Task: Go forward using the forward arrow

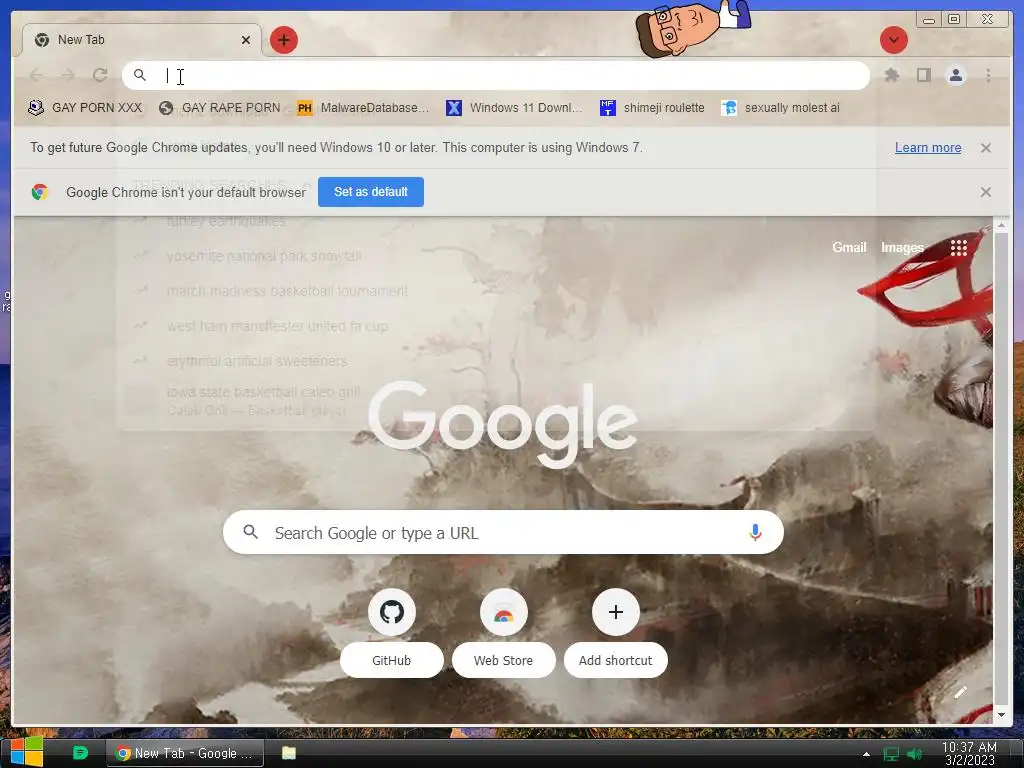Action: coord(68,75)
